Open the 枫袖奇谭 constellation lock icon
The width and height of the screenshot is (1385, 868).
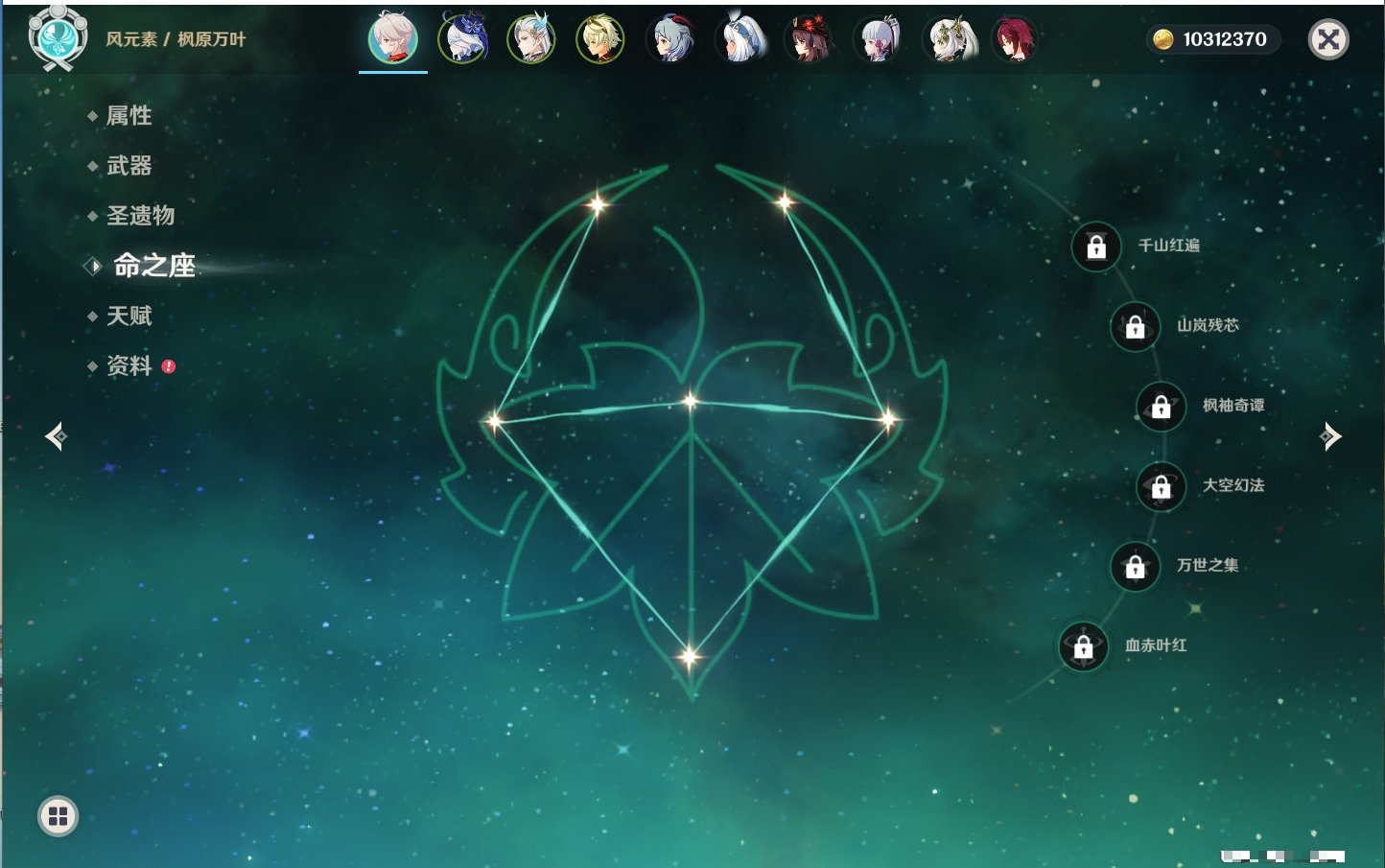coord(1162,407)
